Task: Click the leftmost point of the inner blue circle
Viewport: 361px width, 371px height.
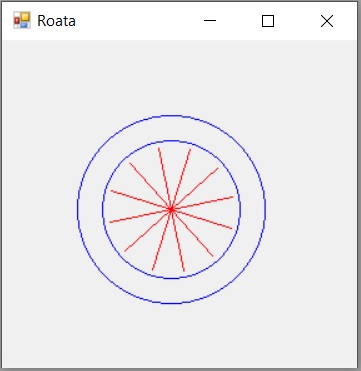Action: click(x=102, y=209)
